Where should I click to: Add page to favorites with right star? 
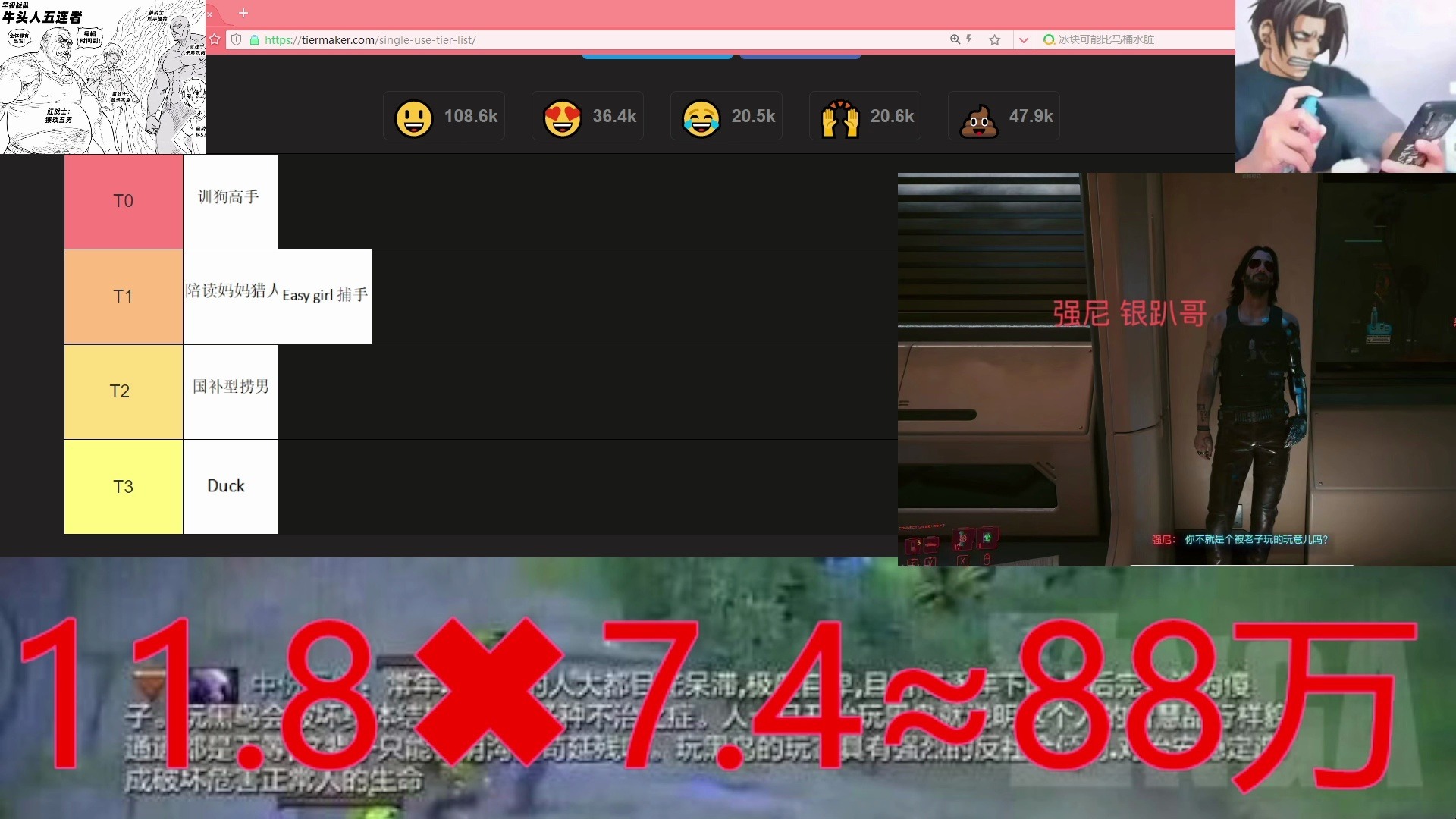pos(995,39)
